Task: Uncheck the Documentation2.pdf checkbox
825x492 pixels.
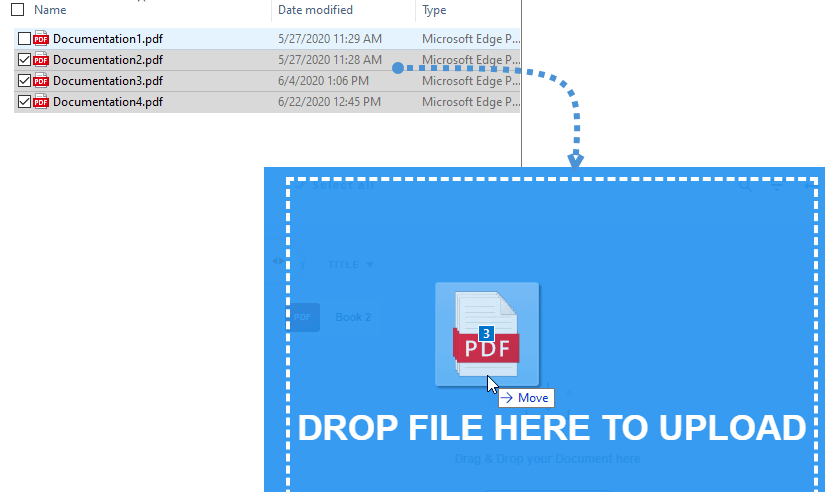Action: (x=24, y=60)
